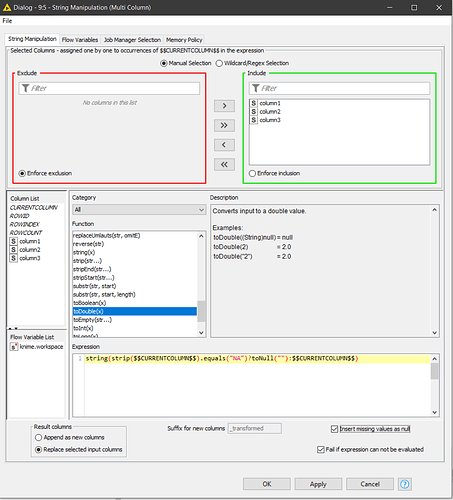Click the Apply button
453x500 pixels.
click(x=318, y=484)
